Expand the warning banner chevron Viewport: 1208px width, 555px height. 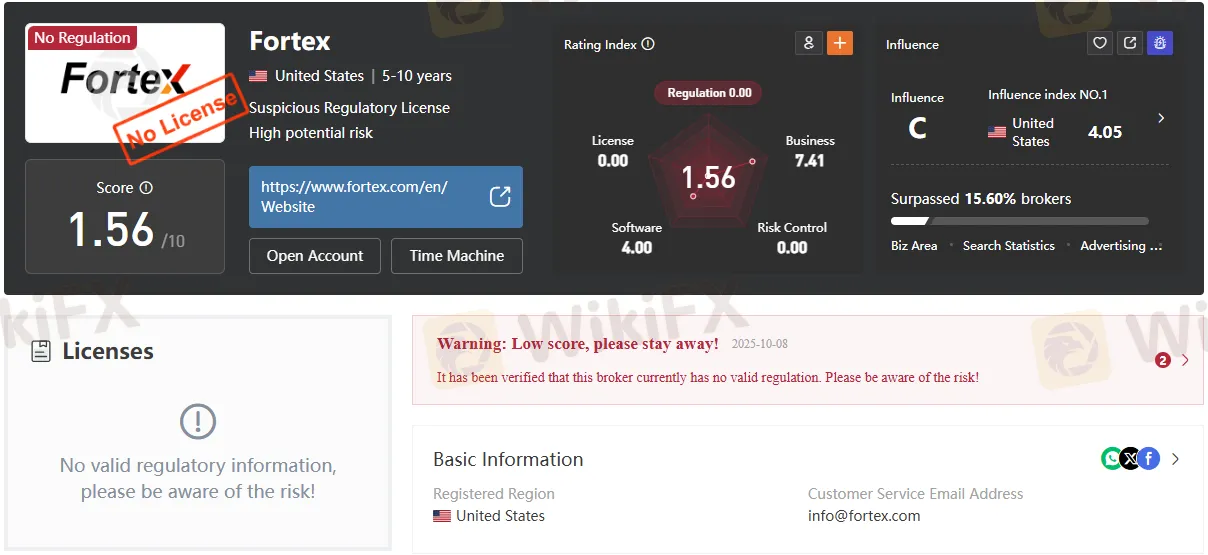click(1185, 360)
